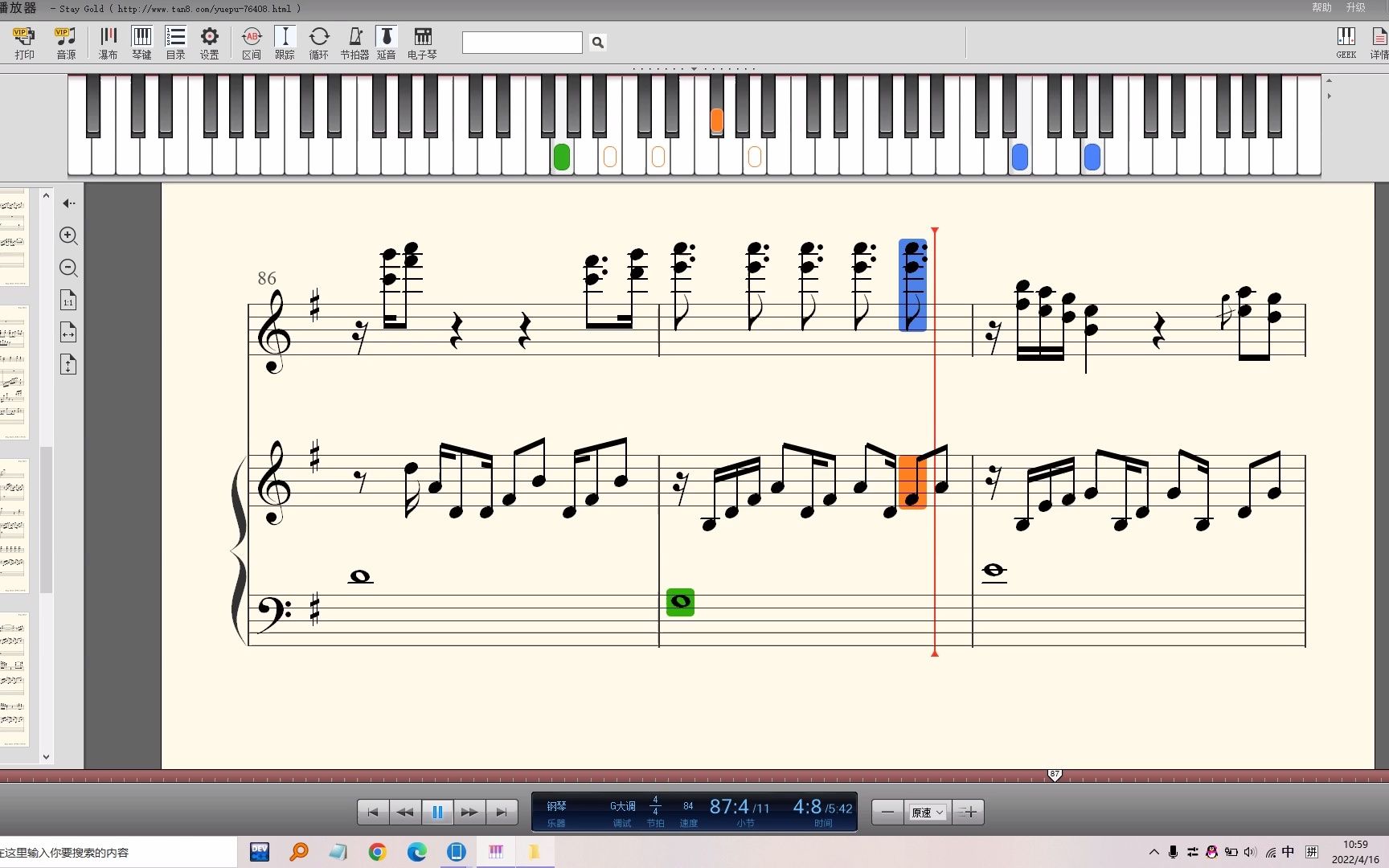Open the VIP 音源 sound source tool
This screenshot has width=1389, height=868.
(x=66, y=43)
